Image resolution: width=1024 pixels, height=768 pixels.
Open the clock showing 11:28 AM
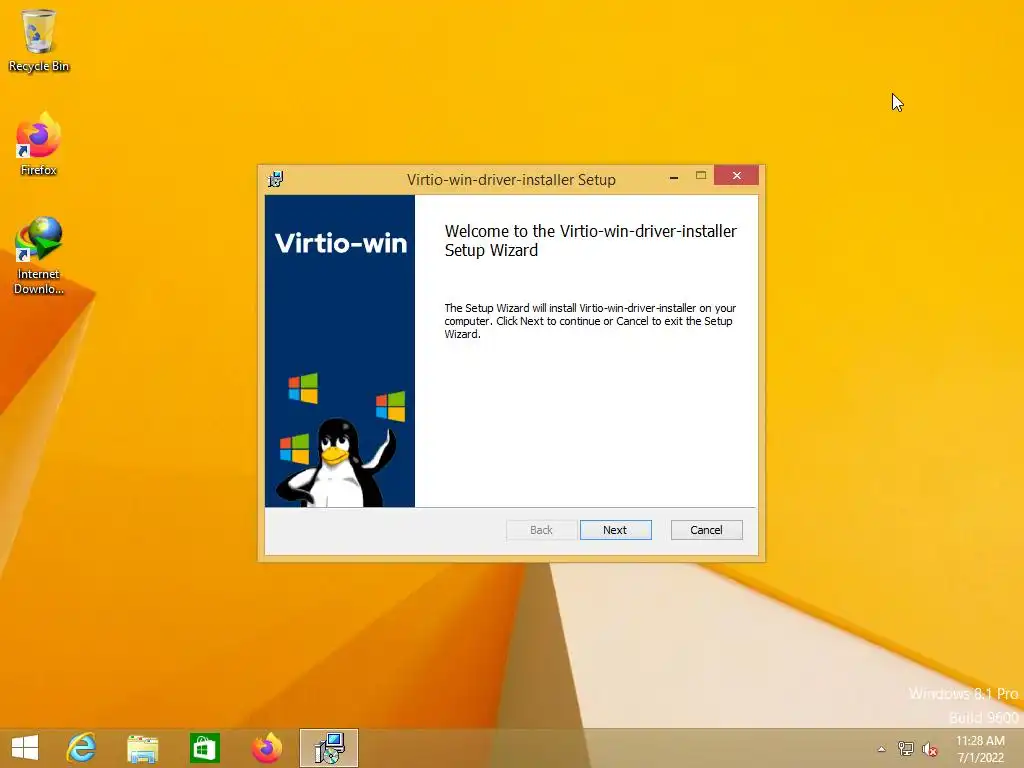click(x=980, y=749)
